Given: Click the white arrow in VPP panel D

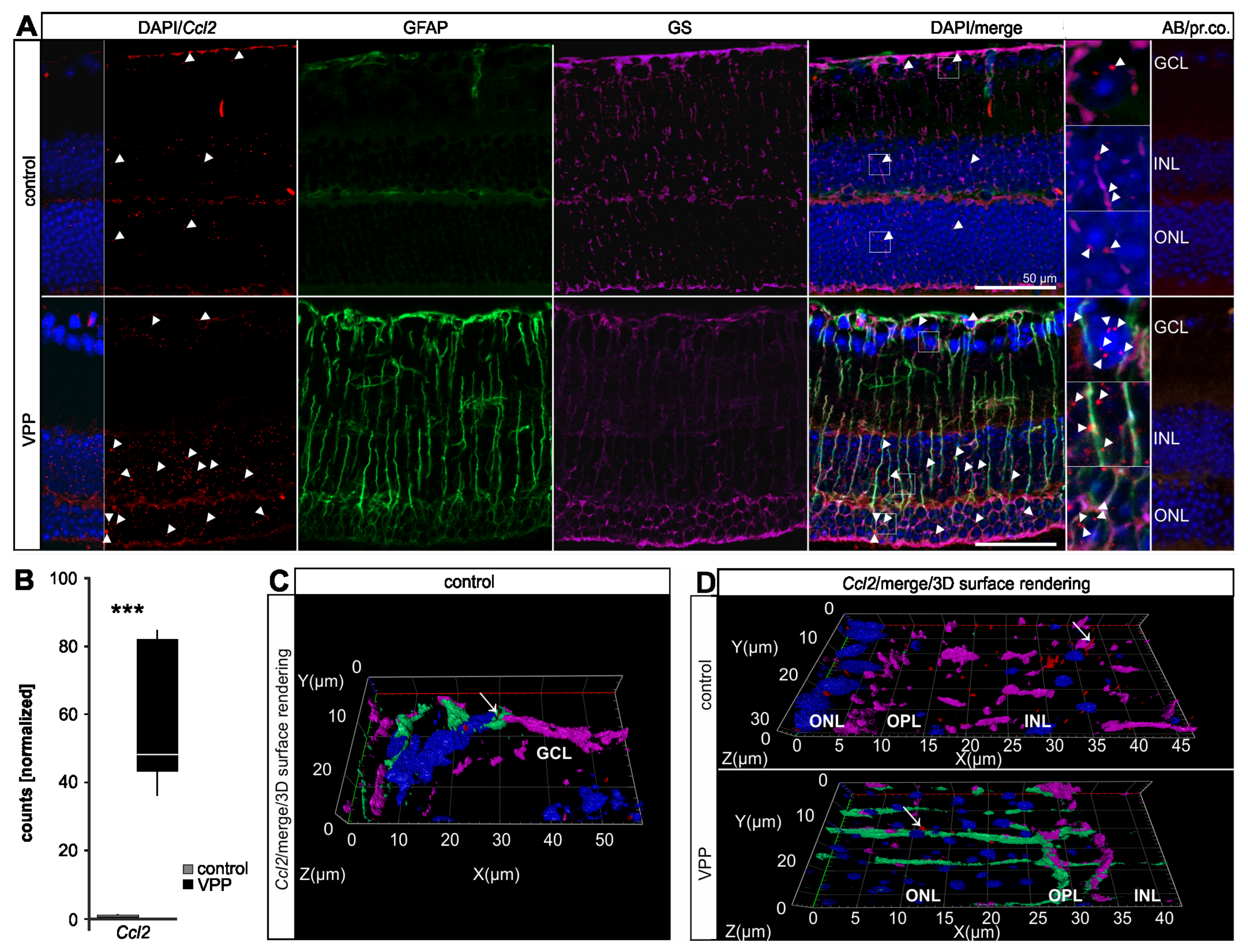Looking at the screenshot, I should pyautogui.click(x=911, y=816).
